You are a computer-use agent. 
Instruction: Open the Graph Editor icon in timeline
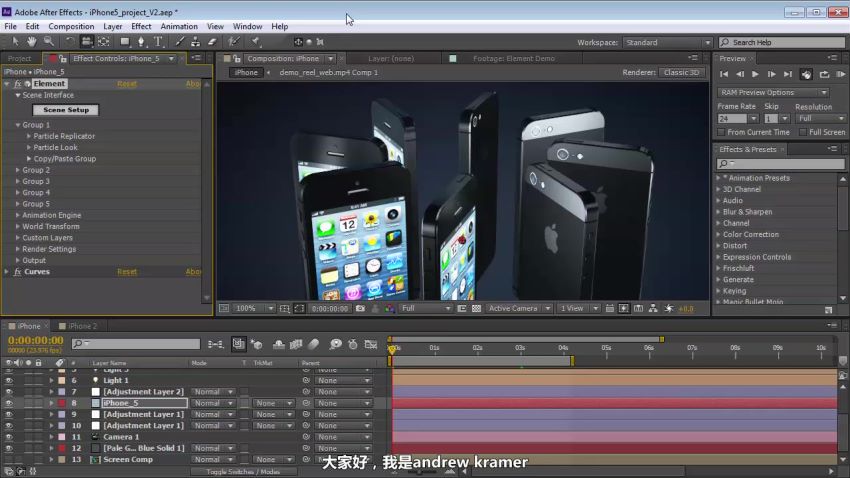click(371, 344)
